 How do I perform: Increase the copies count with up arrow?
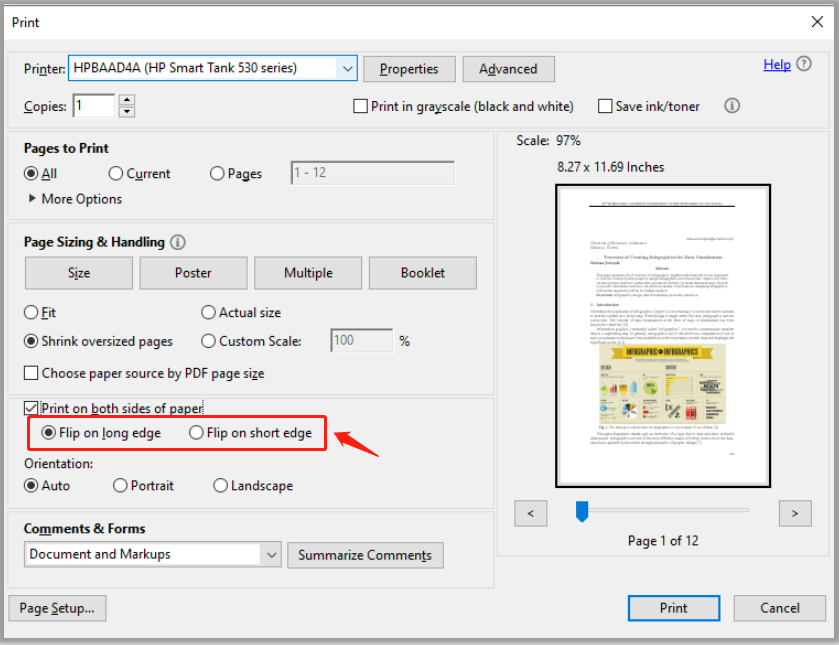point(127,100)
